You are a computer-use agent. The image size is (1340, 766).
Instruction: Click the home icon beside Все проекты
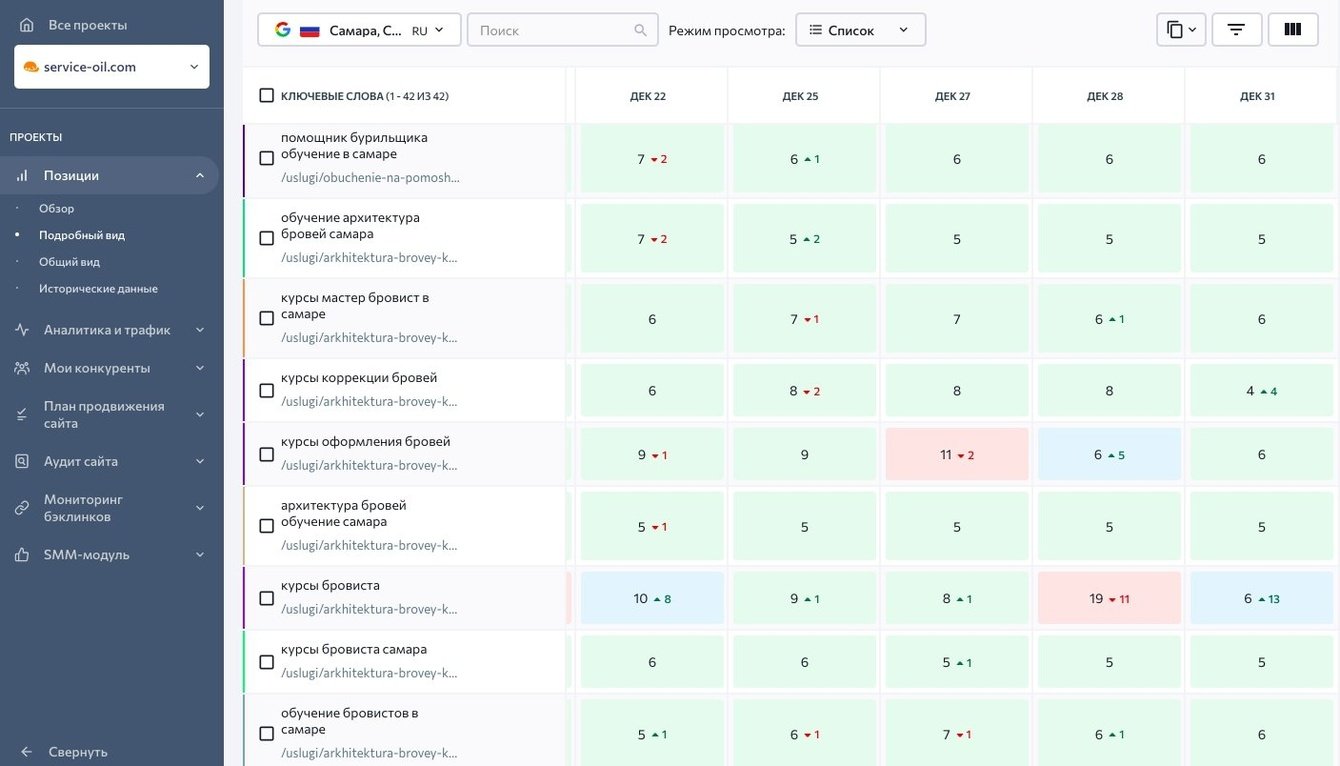tap(27, 25)
